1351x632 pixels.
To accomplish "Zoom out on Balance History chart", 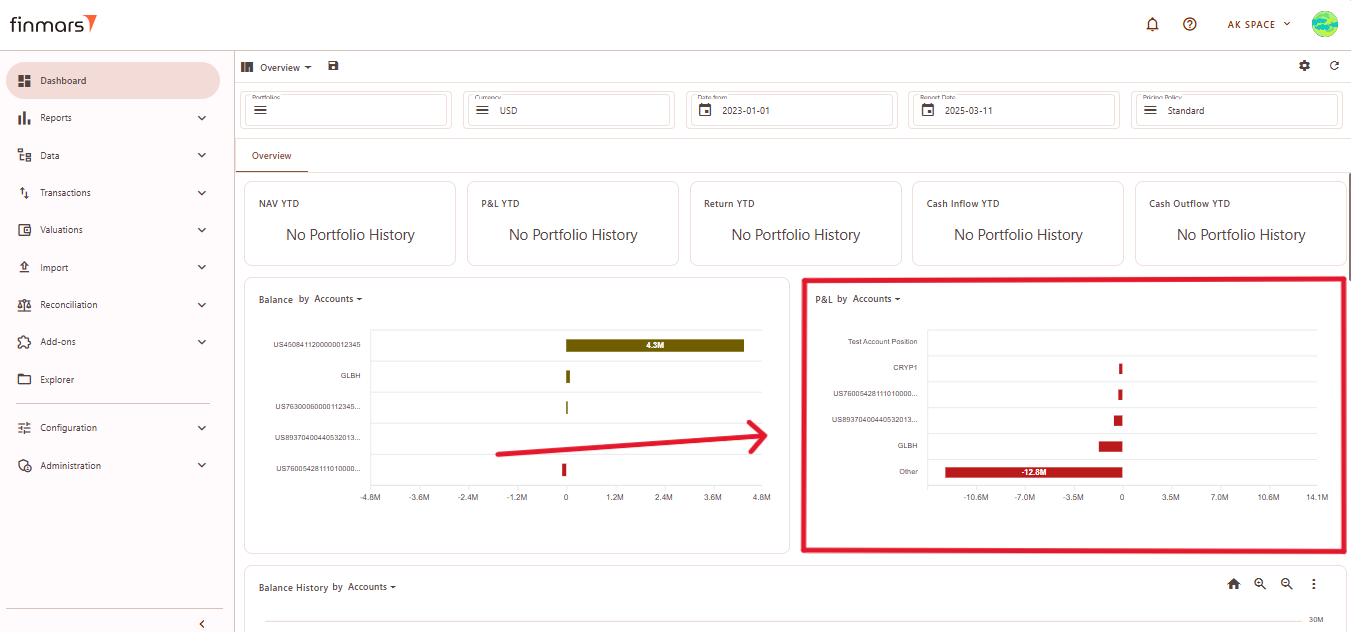I will click(x=1287, y=584).
